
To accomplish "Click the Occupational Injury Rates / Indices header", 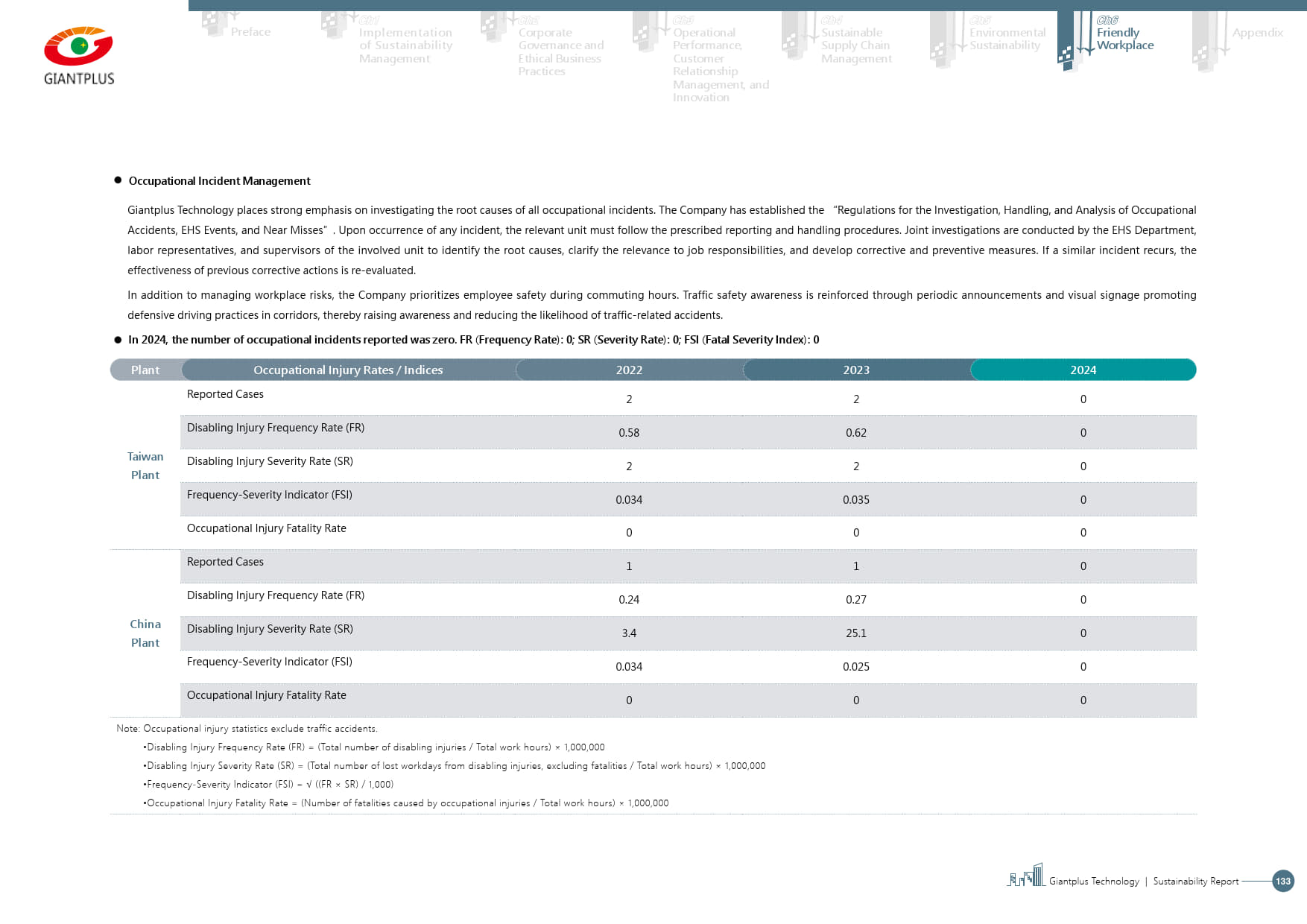I will pos(348,370).
